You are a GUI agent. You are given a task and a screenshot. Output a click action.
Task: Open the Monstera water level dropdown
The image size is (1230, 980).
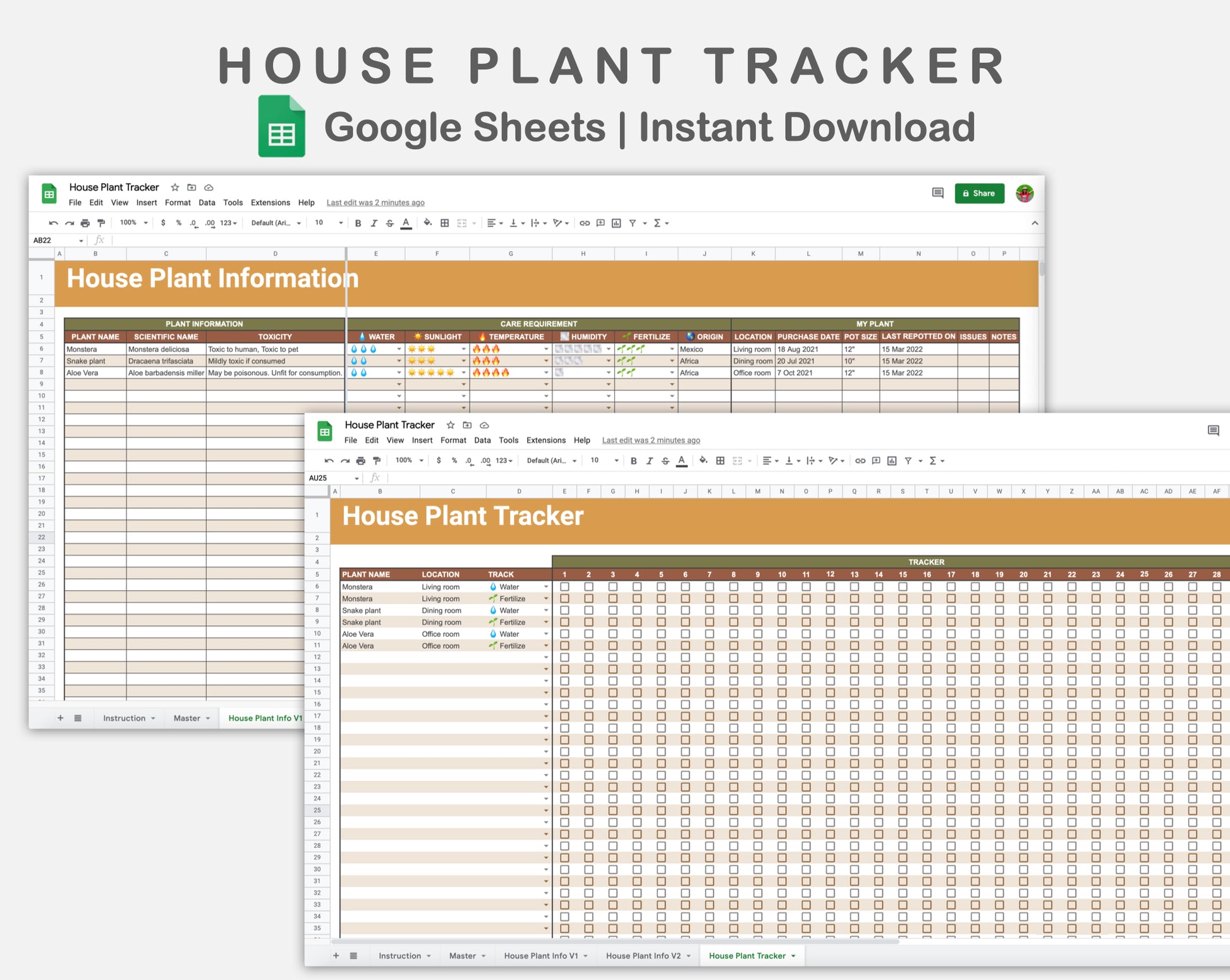coord(399,349)
